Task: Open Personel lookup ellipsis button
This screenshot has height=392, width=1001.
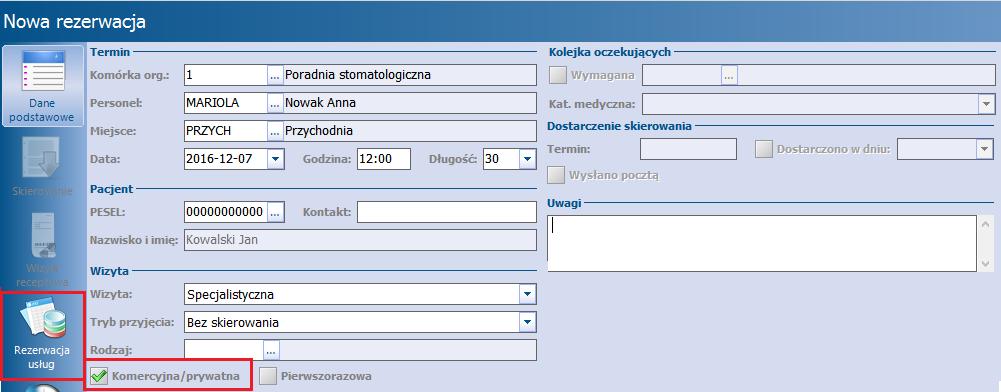Action: [275, 103]
